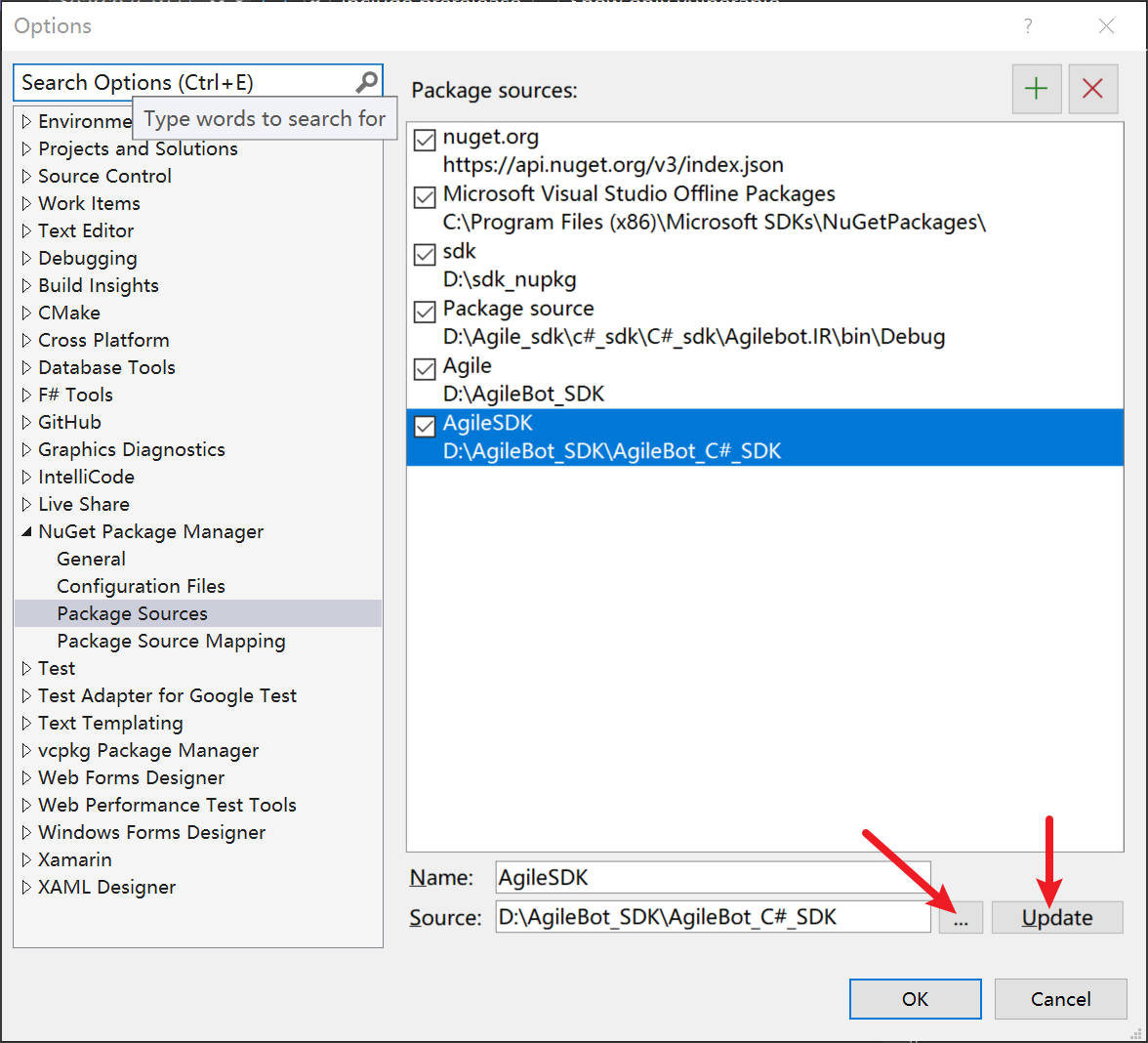Expand the Debugging options node

click(26, 258)
